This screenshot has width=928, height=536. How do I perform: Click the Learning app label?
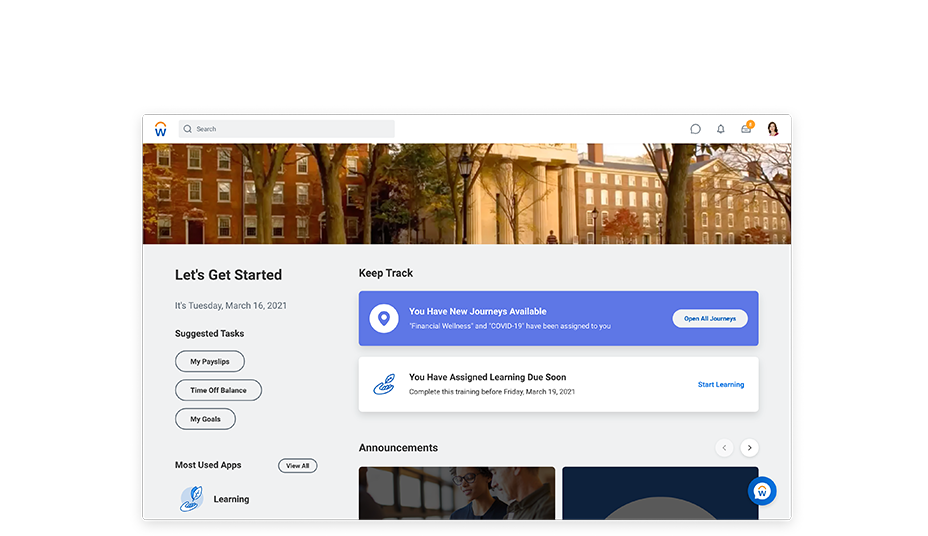tap(231, 499)
